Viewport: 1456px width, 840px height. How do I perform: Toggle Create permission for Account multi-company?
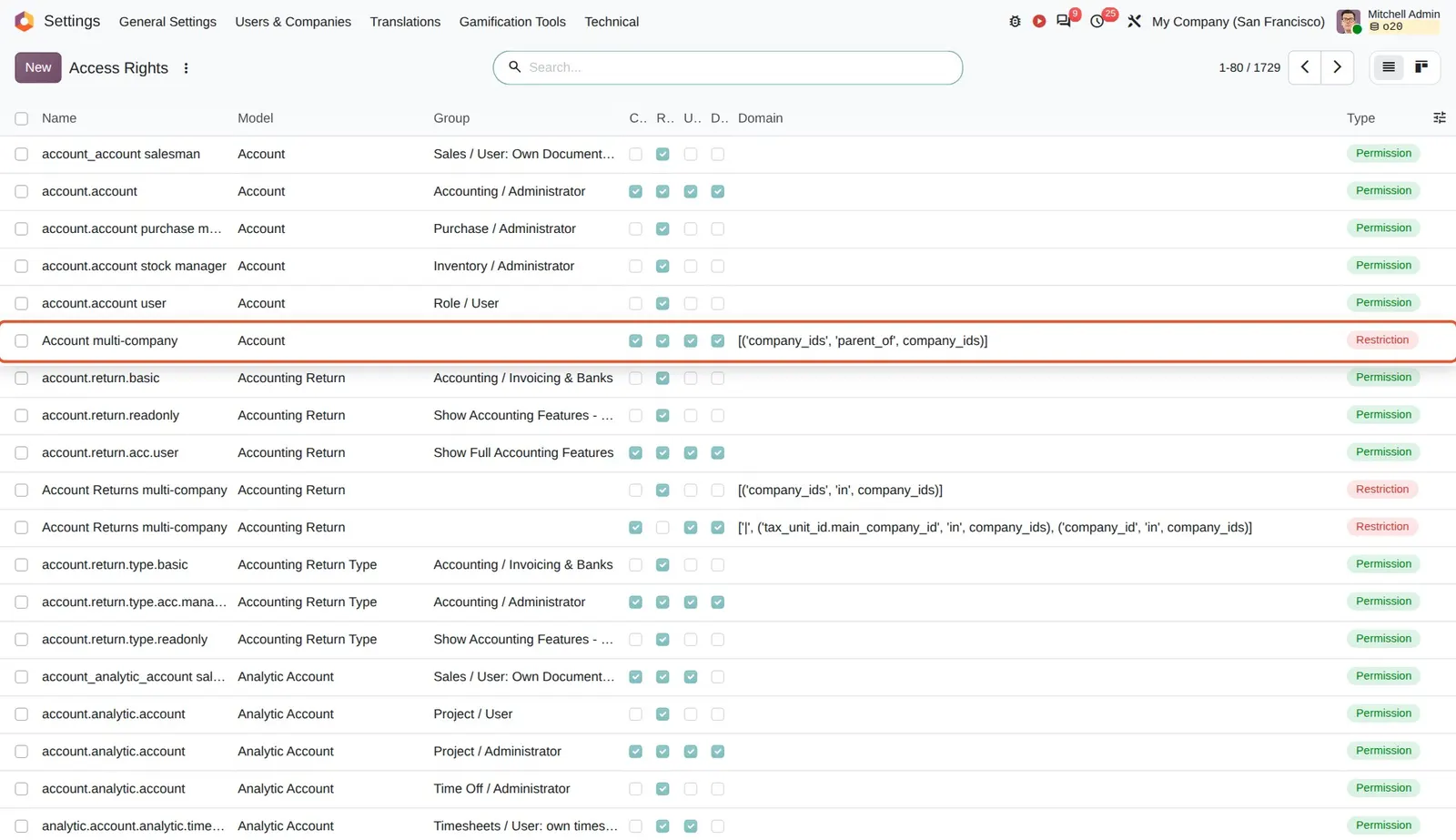pos(635,341)
